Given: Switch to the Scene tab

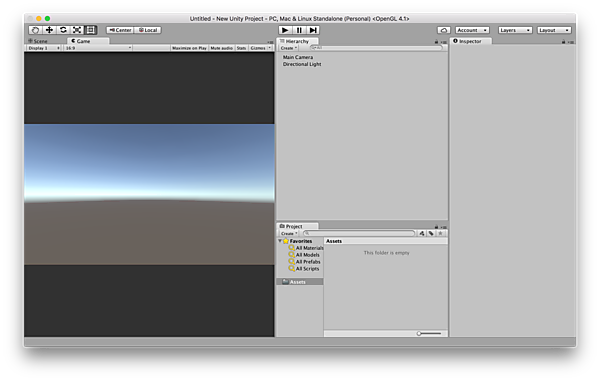Looking at the screenshot, I should tap(38, 41).
